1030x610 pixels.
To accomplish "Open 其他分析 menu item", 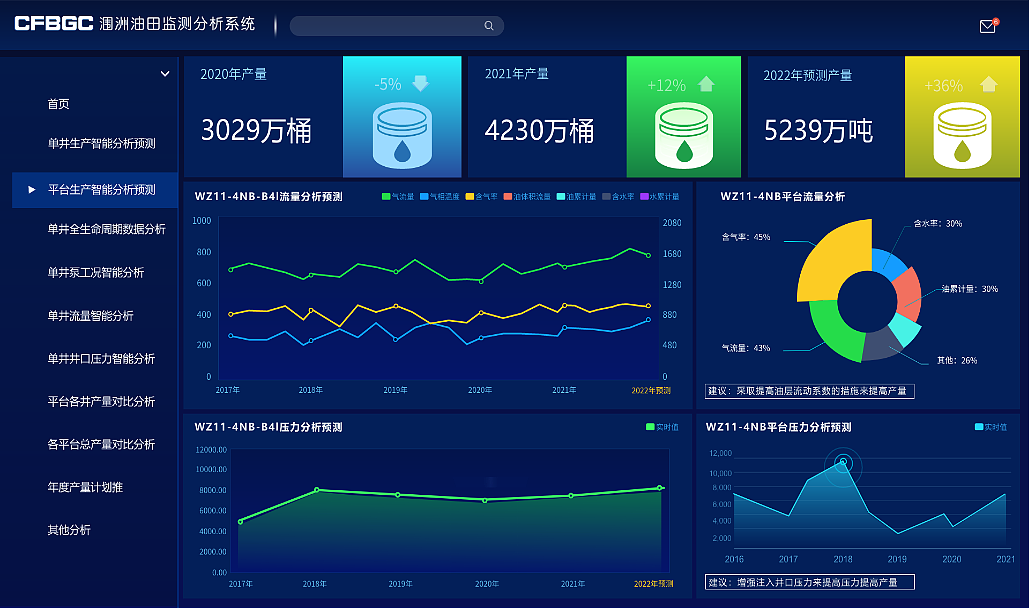I will [x=68, y=530].
